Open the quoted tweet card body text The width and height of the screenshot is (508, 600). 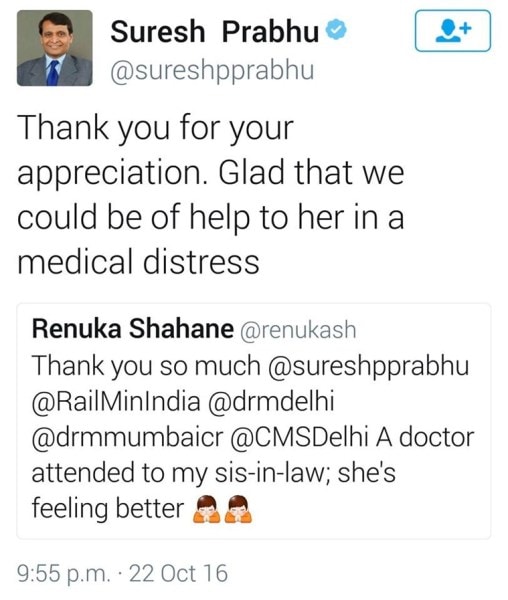253,437
